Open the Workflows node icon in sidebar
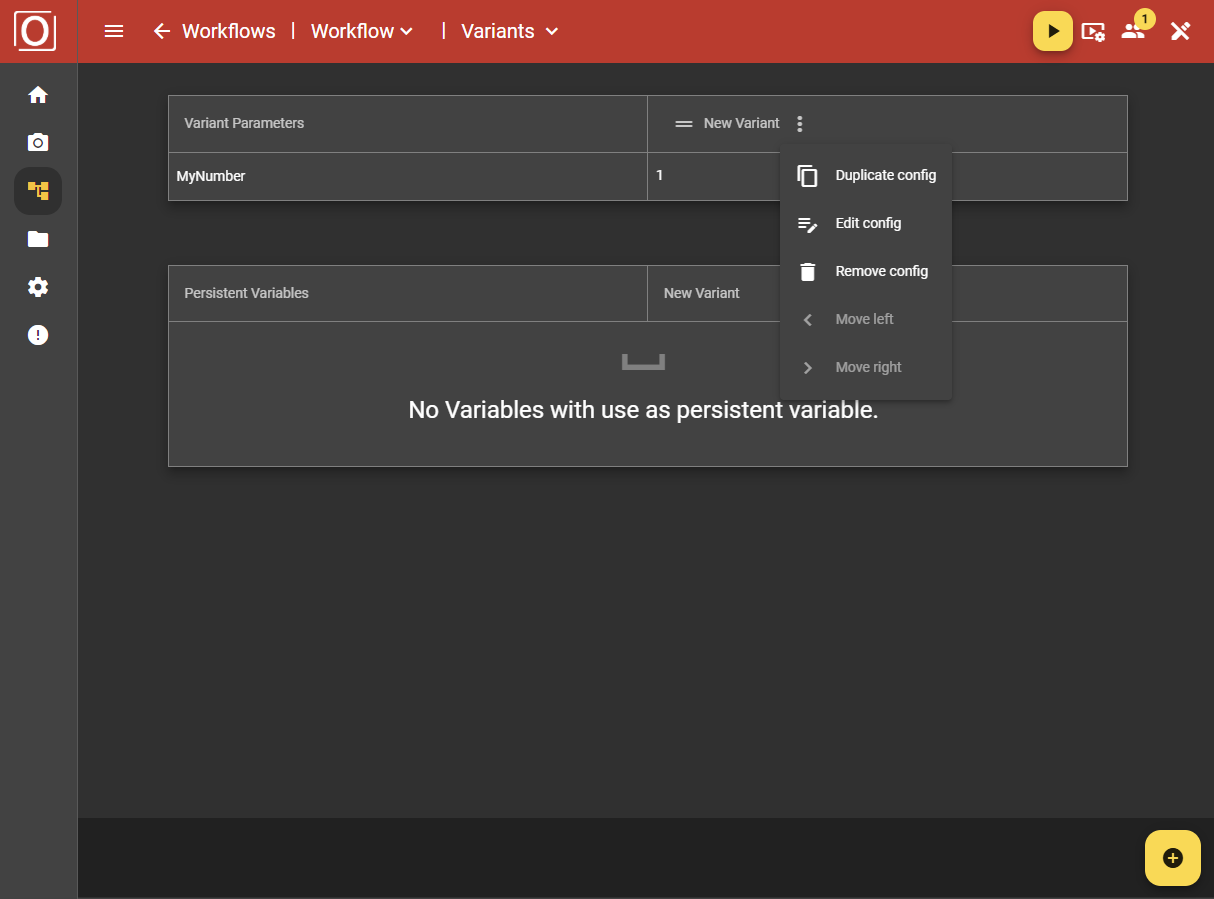The height and width of the screenshot is (899, 1214). coord(37,190)
